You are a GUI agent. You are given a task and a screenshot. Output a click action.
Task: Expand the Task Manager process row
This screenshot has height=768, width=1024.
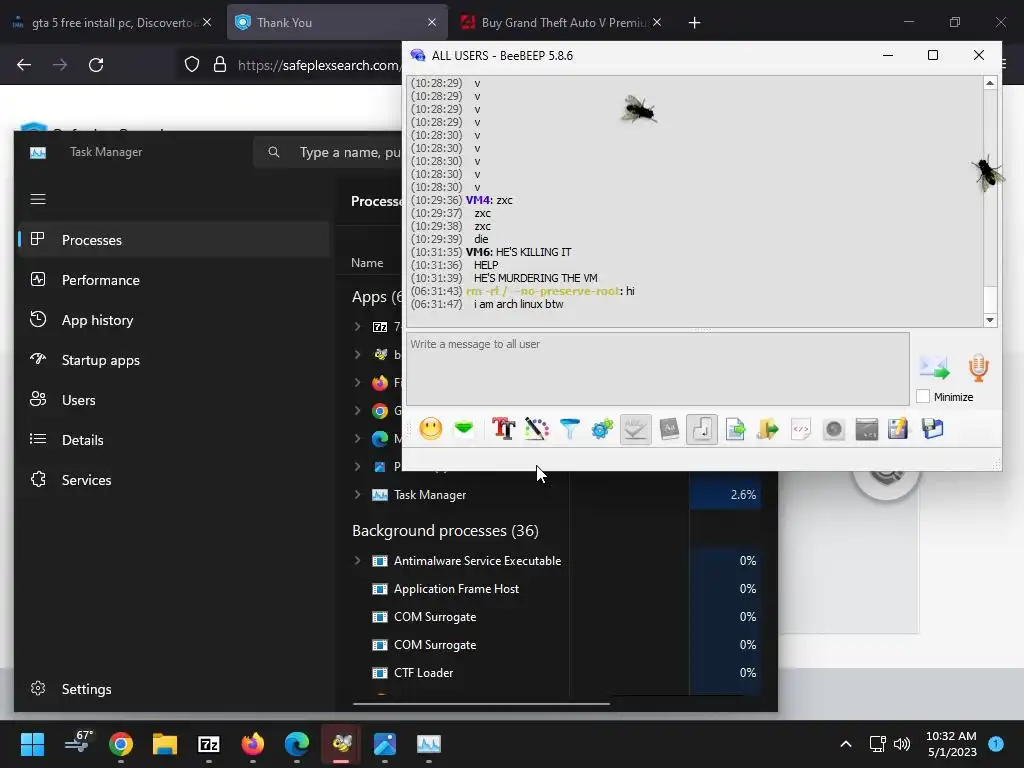[x=357, y=494]
